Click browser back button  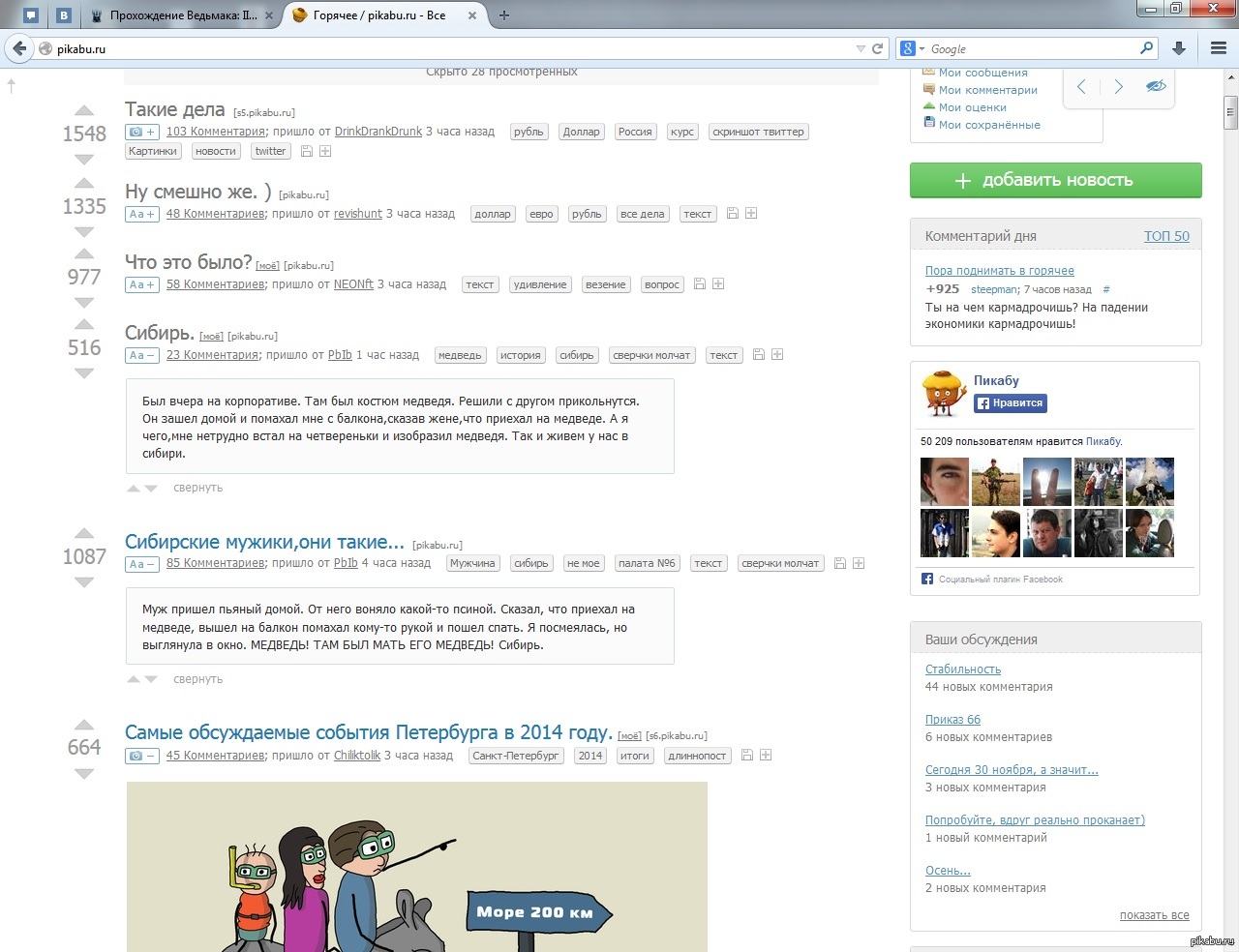click(x=18, y=48)
